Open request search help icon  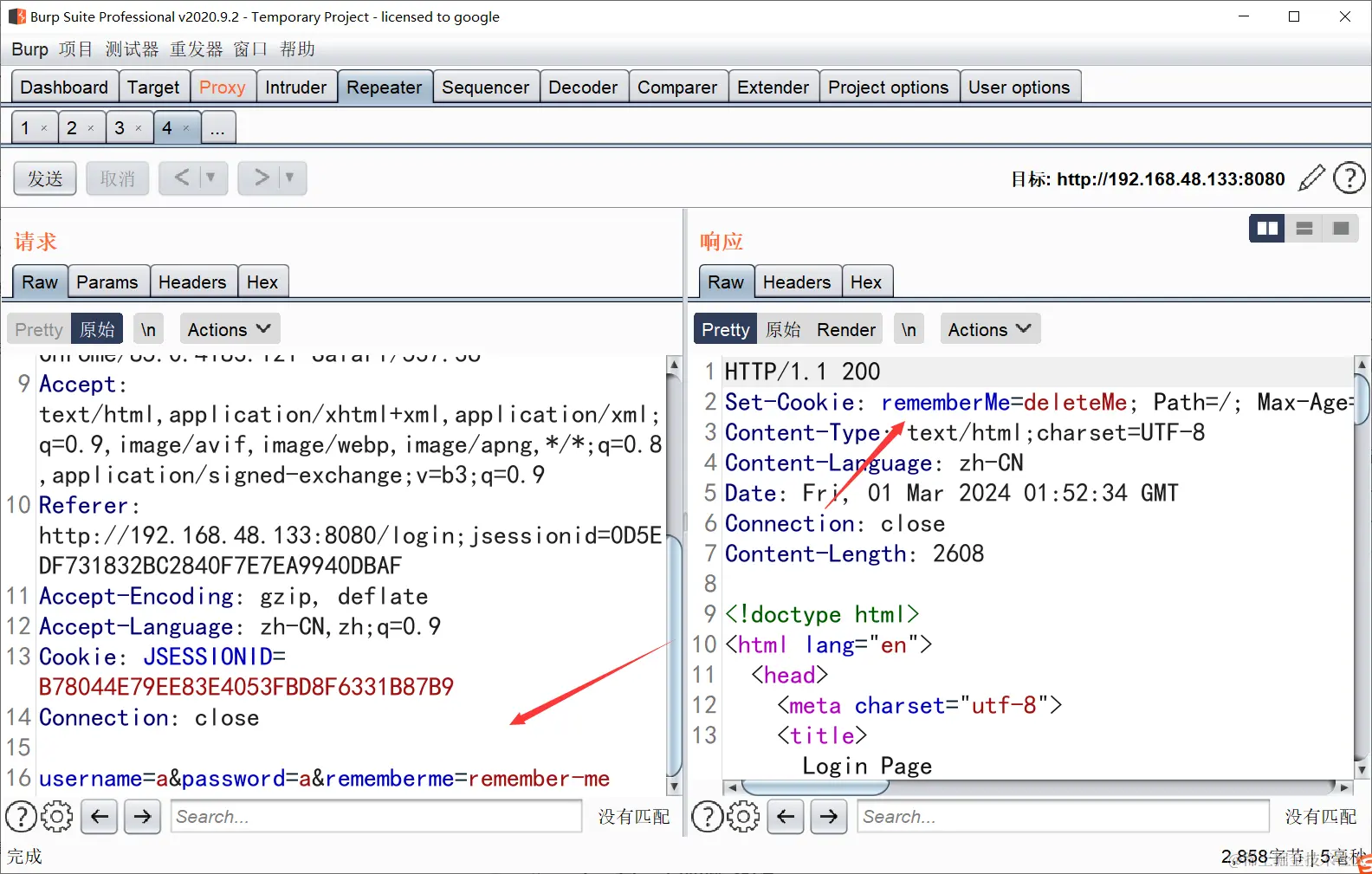tap(21, 816)
